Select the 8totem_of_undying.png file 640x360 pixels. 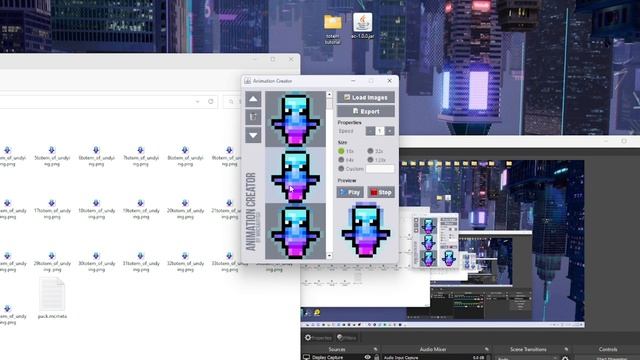click(185, 156)
